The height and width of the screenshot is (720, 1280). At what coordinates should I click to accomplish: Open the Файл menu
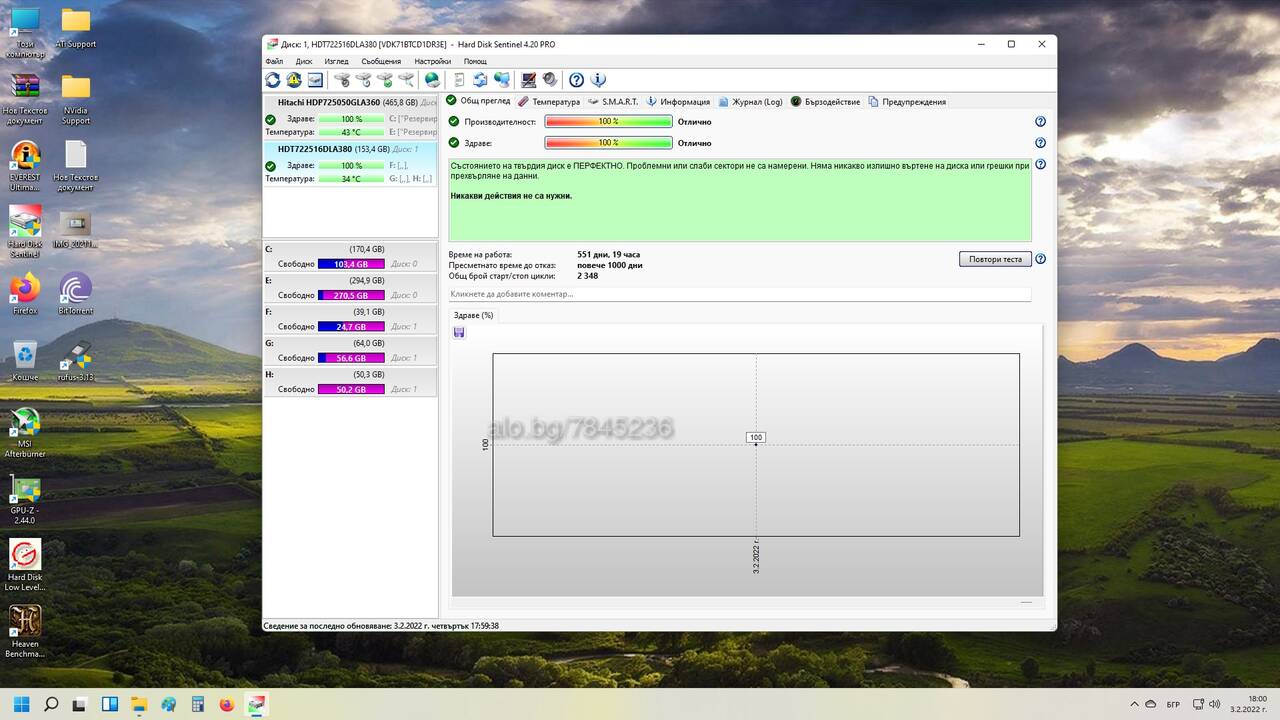[274, 61]
